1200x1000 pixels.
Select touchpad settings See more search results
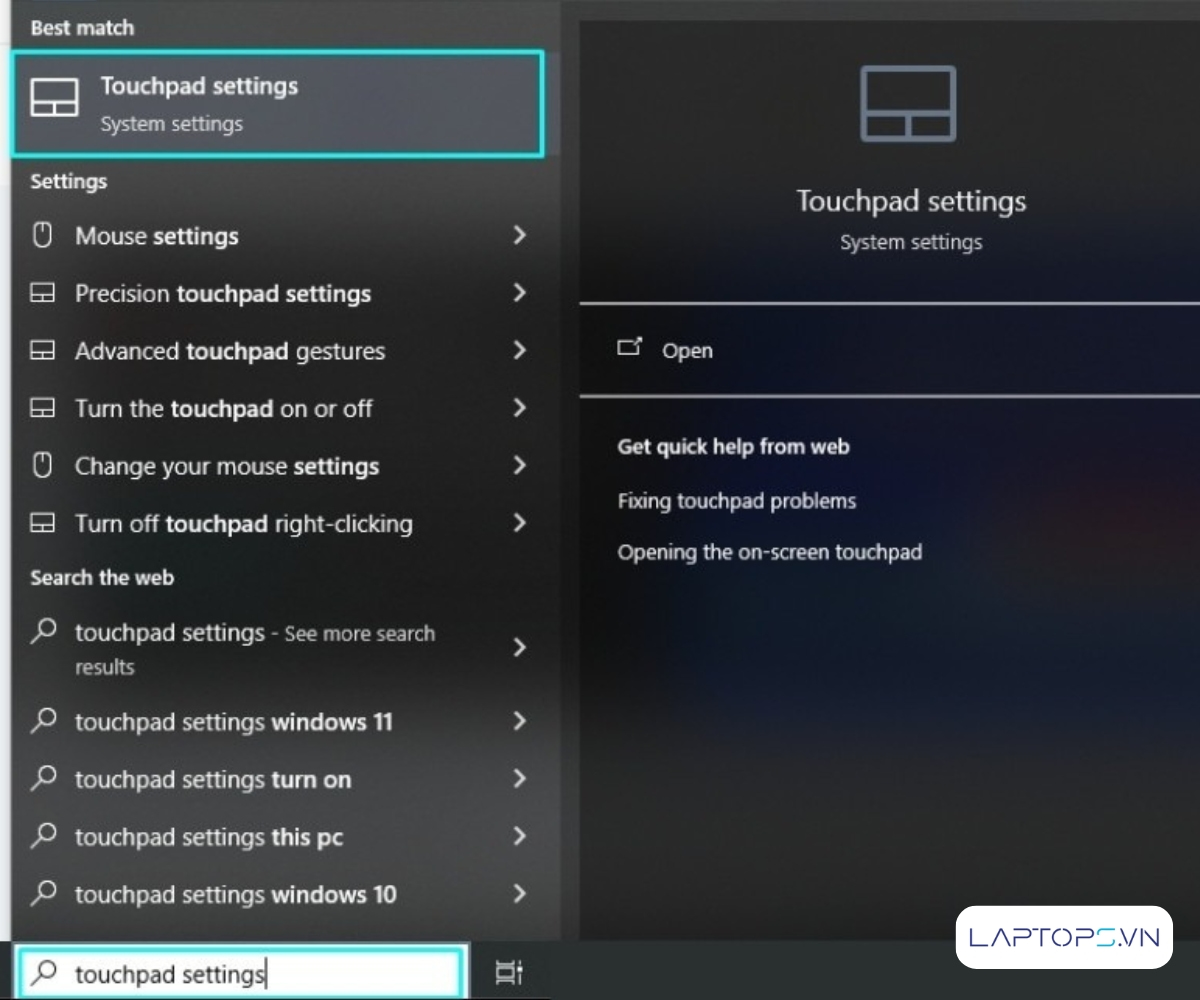coord(254,648)
